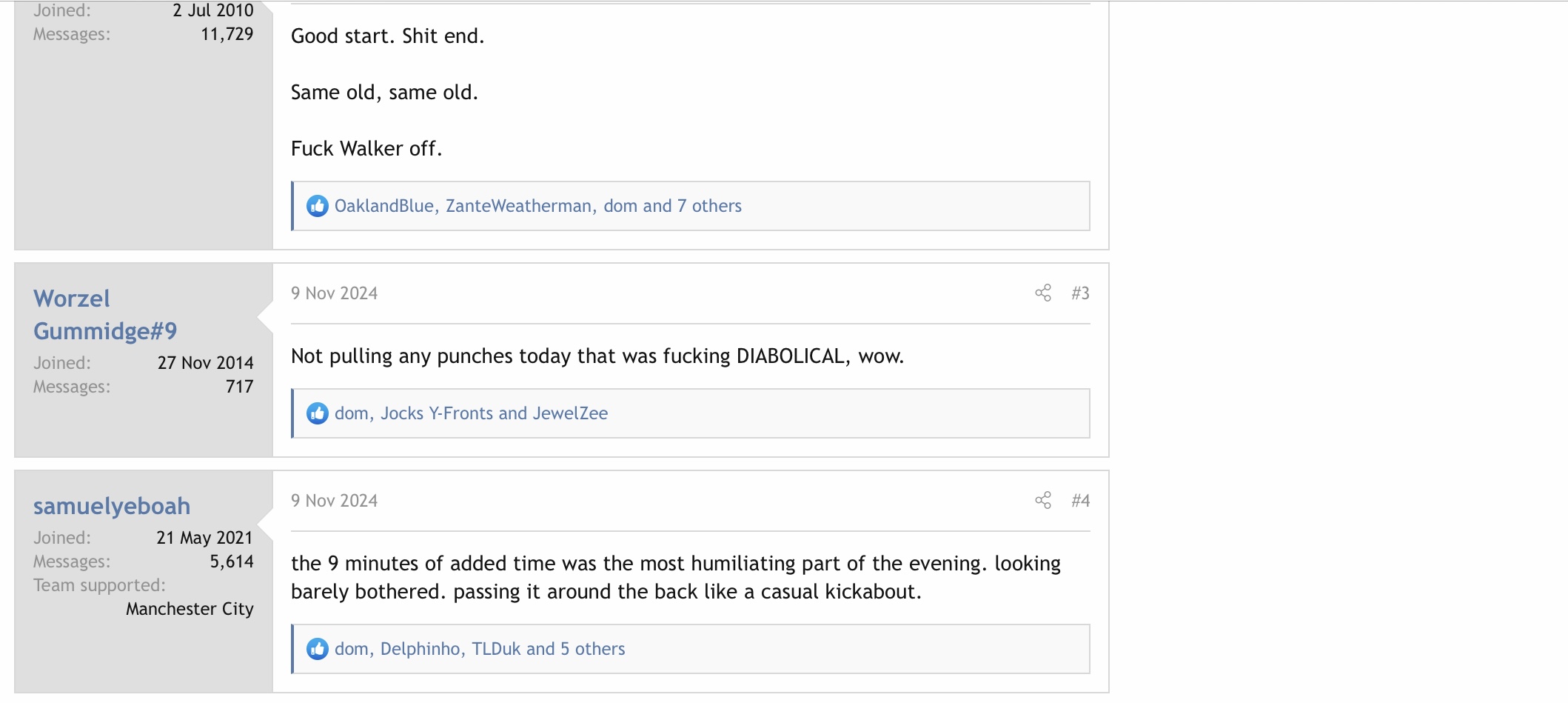Click the like icon under the DIABOLICAL post
Viewport: 1568px width, 703px height.
click(x=318, y=413)
